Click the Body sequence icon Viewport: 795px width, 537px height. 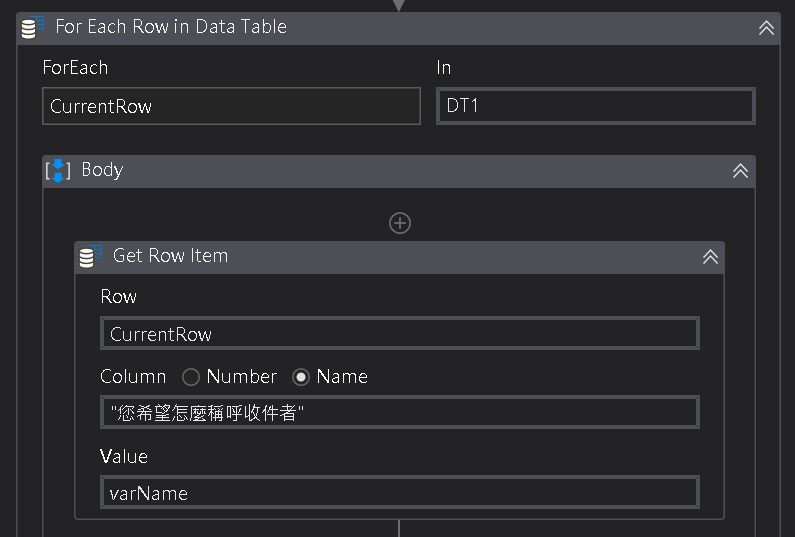point(58,170)
